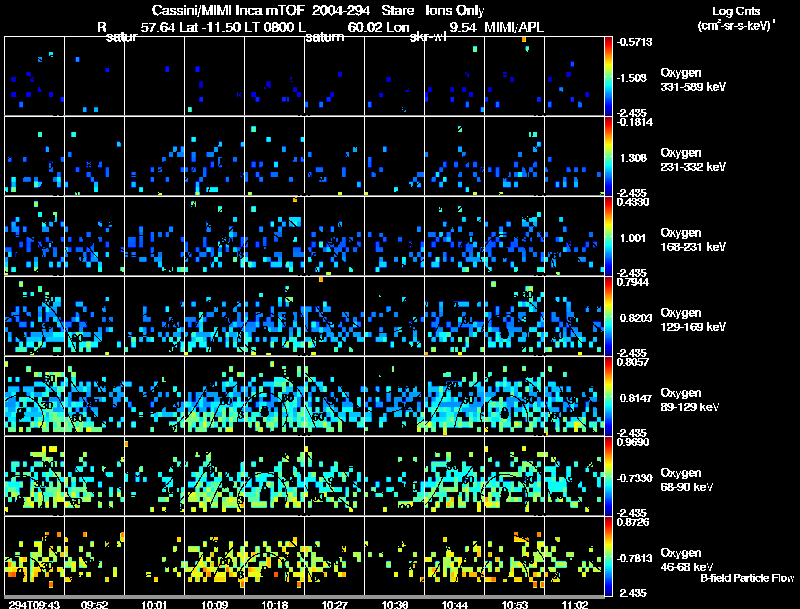Click the Oxygen 331-589 keV row label
The image size is (800, 609).
(x=693, y=80)
